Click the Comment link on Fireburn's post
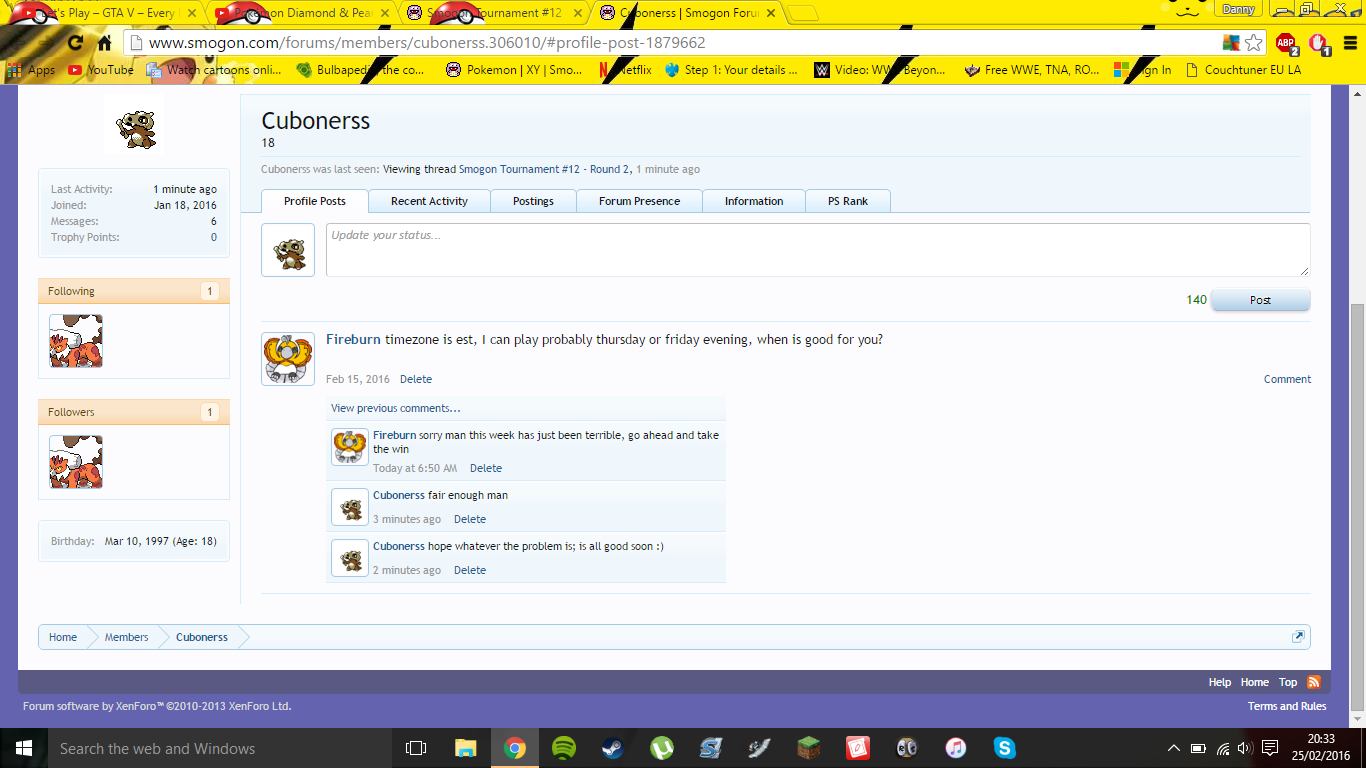The width and height of the screenshot is (1366, 768). (1286, 379)
